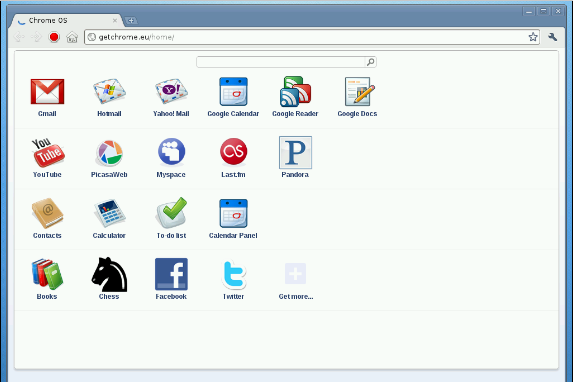Open the Chess knight icon
Screen dimensions: 573x382
click(109, 275)
